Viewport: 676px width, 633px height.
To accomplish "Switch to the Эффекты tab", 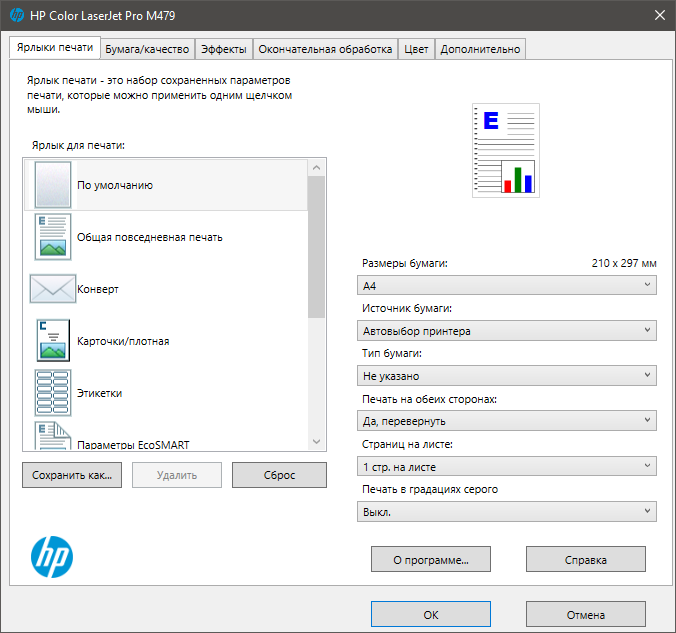I will [x=224, y=49].
